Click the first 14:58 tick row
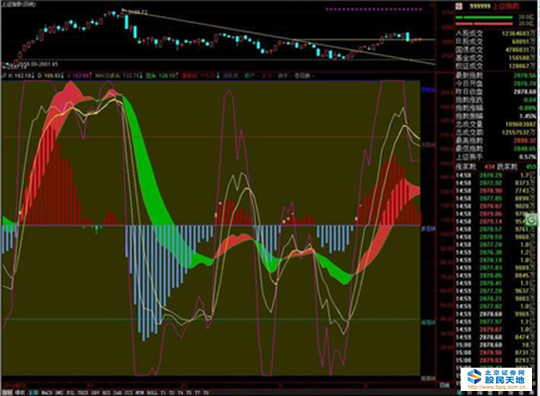The height and width of the screenshot is (396, 540). tap(496, 175)
